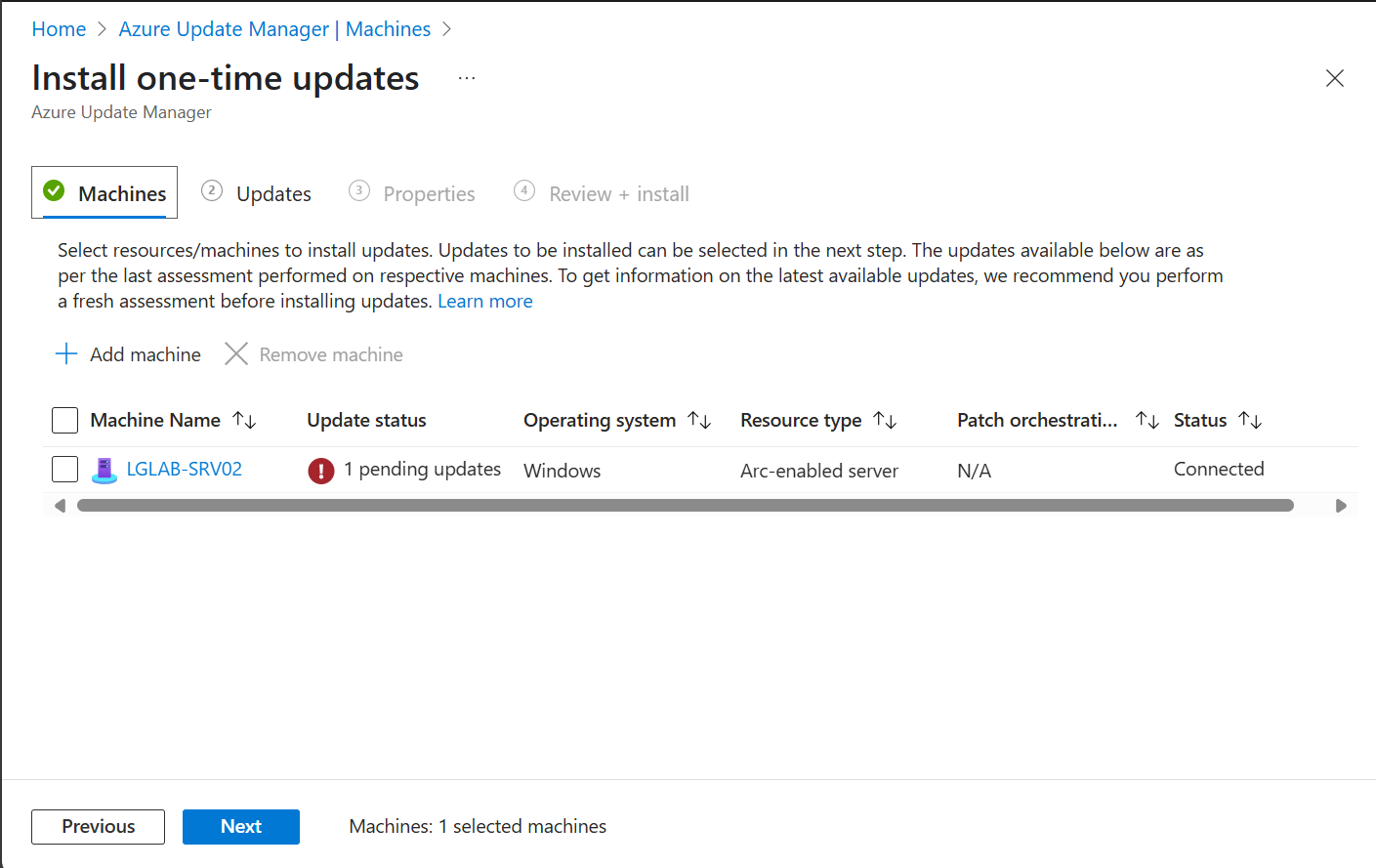This screenshot has width=1376, height=868.
Task: Click the step 4 number circle
Action: 524,190
